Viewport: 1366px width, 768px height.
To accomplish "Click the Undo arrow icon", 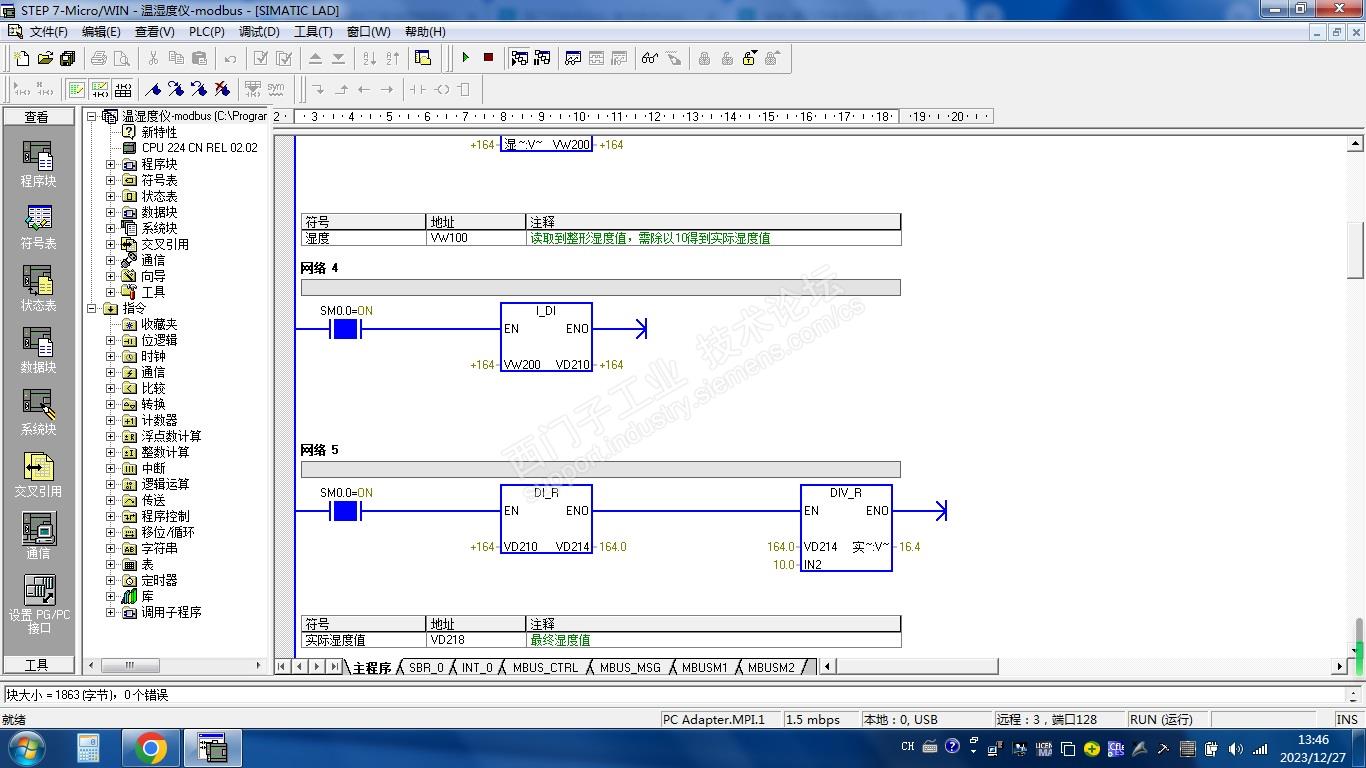I will pos(230,58).
